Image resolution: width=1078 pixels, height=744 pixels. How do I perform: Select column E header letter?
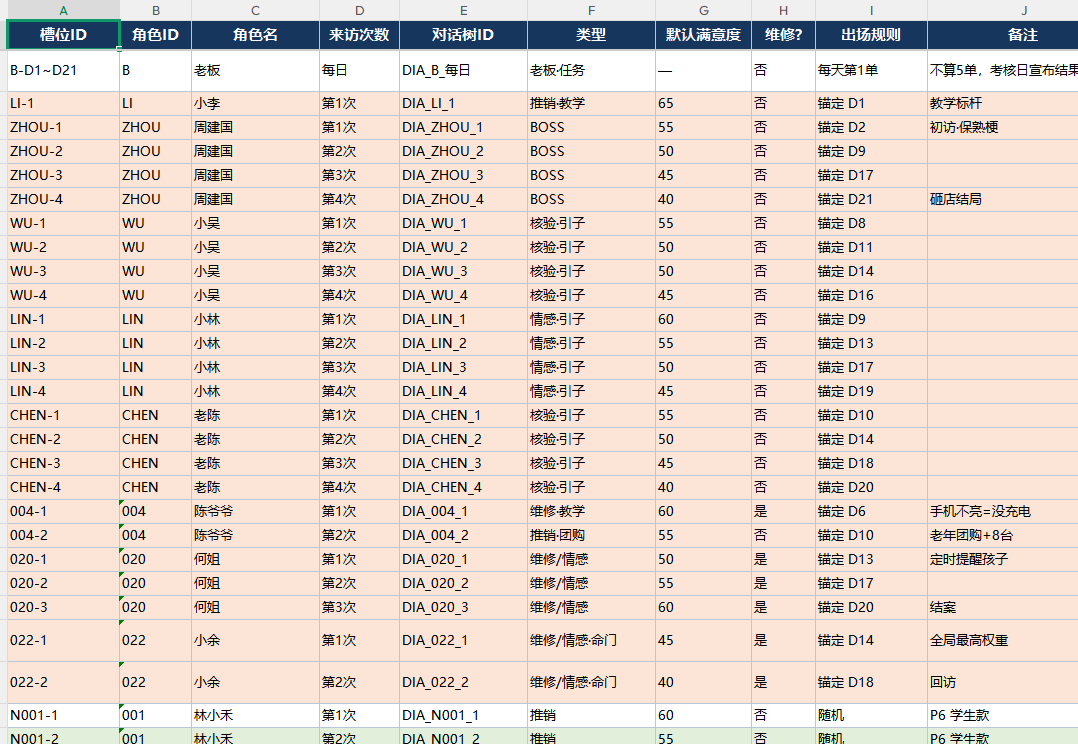pyautogui.click(x=463, y=10)
